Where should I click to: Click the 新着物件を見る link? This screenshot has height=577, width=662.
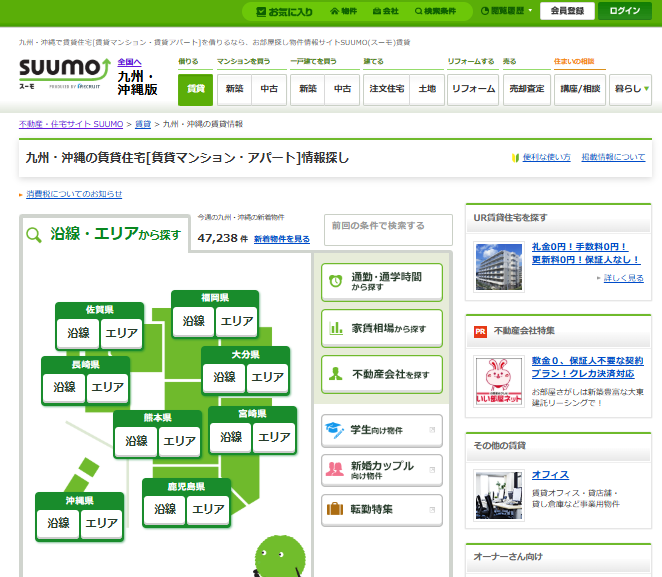coord(282,240)
